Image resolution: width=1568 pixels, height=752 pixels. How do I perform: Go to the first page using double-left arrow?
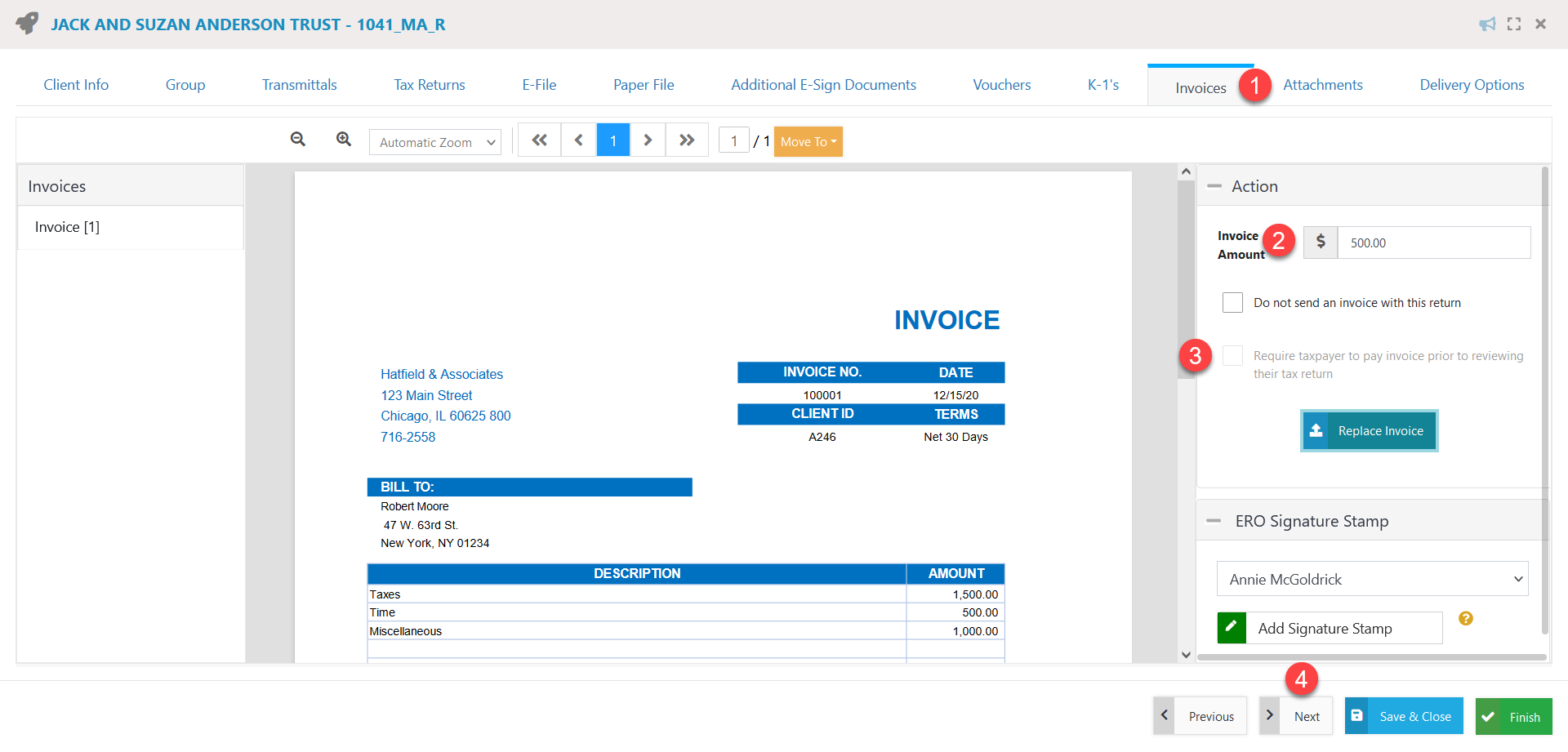539,140
